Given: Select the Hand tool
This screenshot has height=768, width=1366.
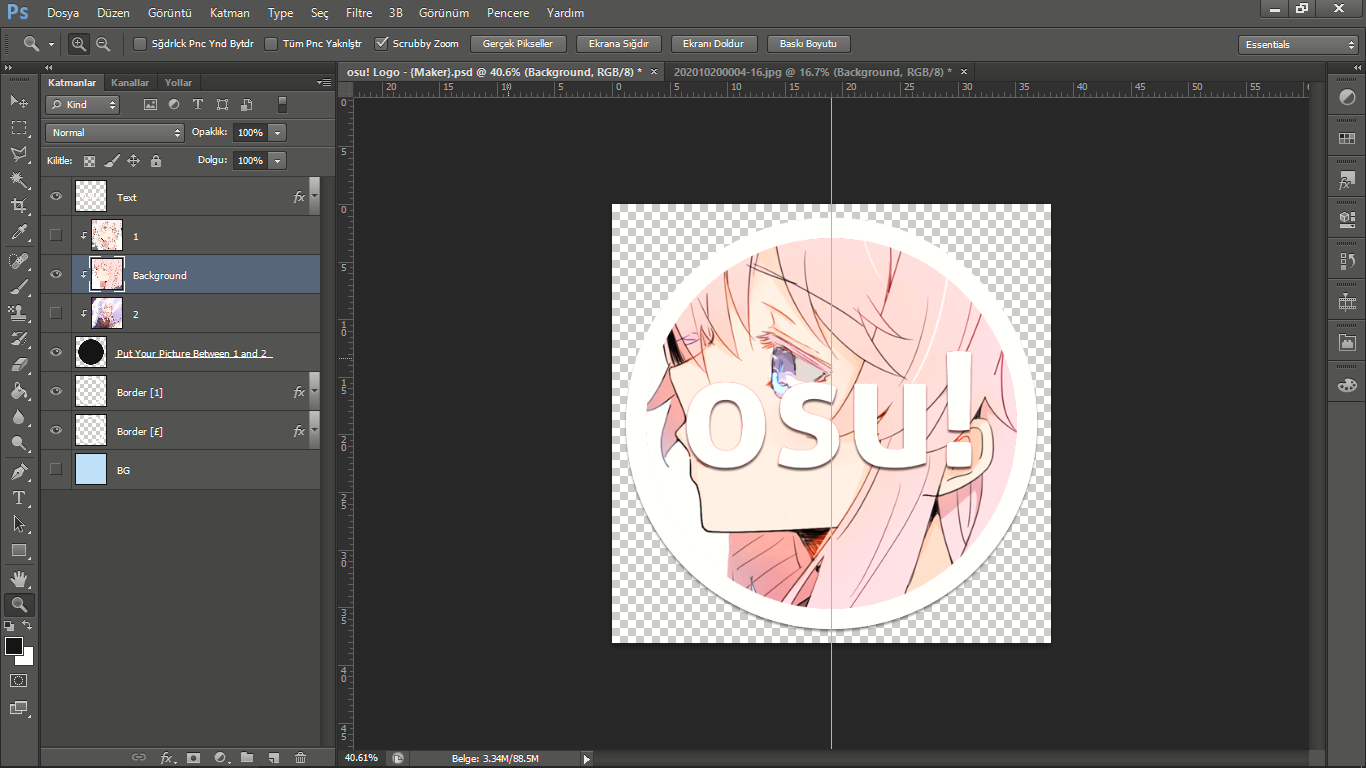Looking at the screenshot, I should [x=19, y=579].
